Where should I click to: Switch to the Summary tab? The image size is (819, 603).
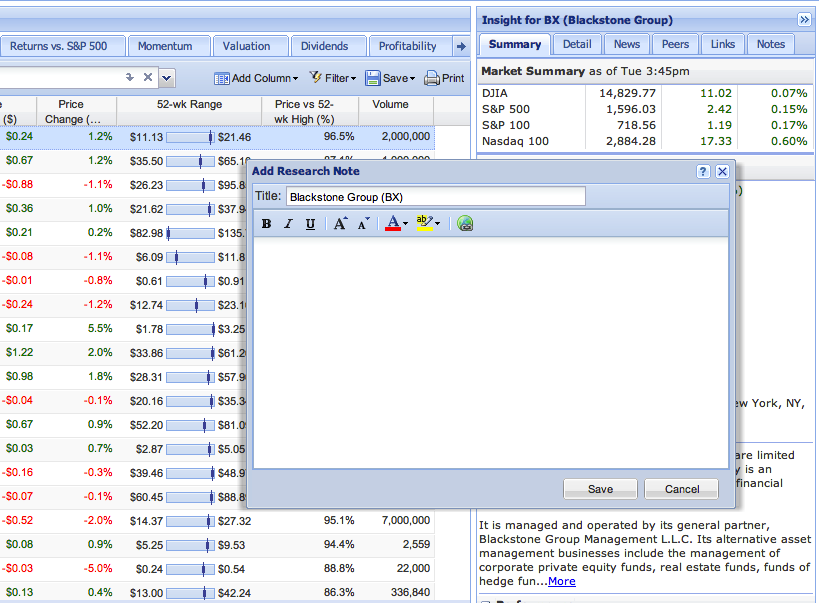(514, 44)
